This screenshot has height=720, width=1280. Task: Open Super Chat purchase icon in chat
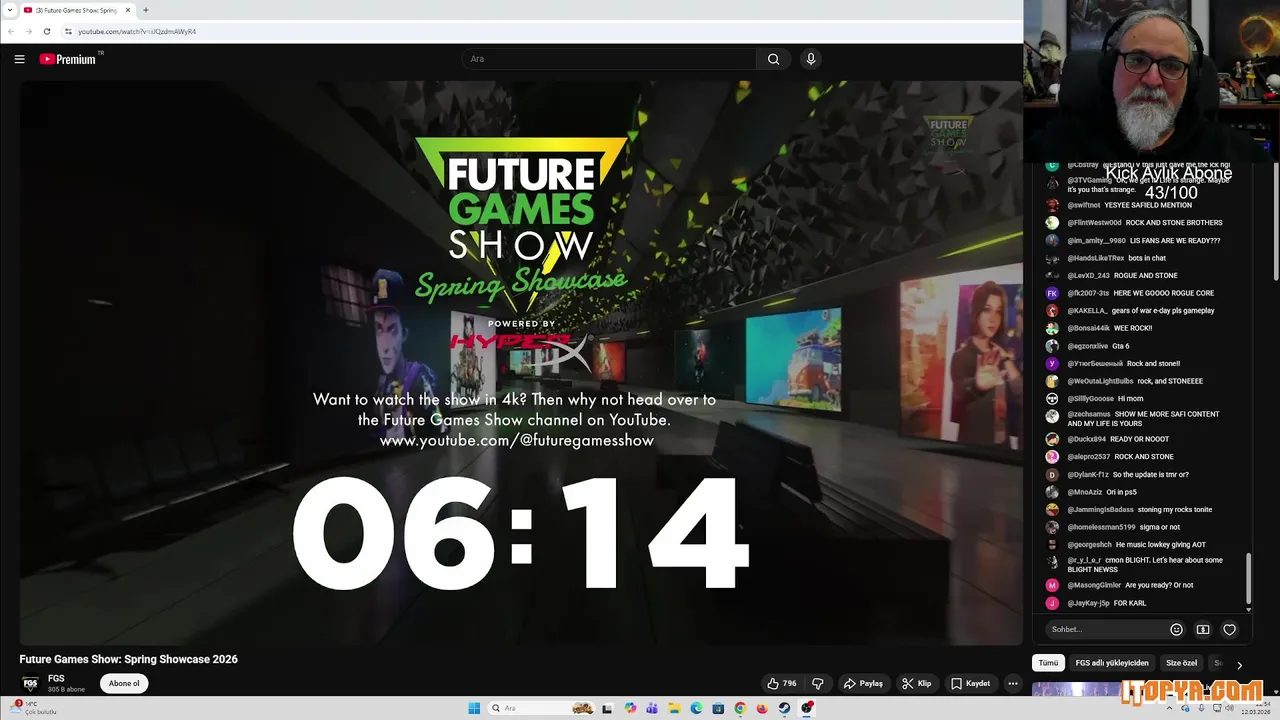tap(1203, 630)
